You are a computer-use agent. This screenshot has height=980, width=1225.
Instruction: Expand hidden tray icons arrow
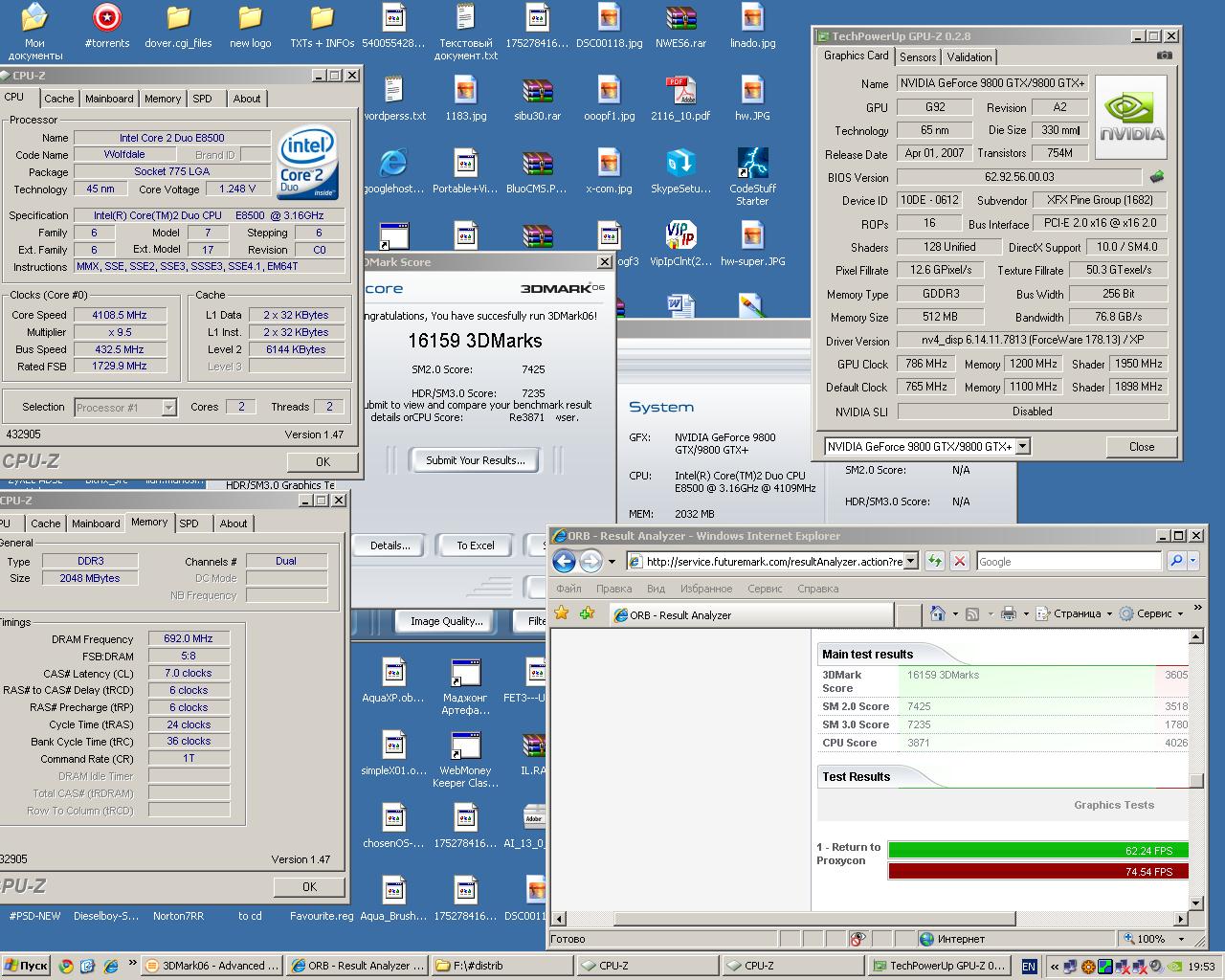(x=1054, y=967)
